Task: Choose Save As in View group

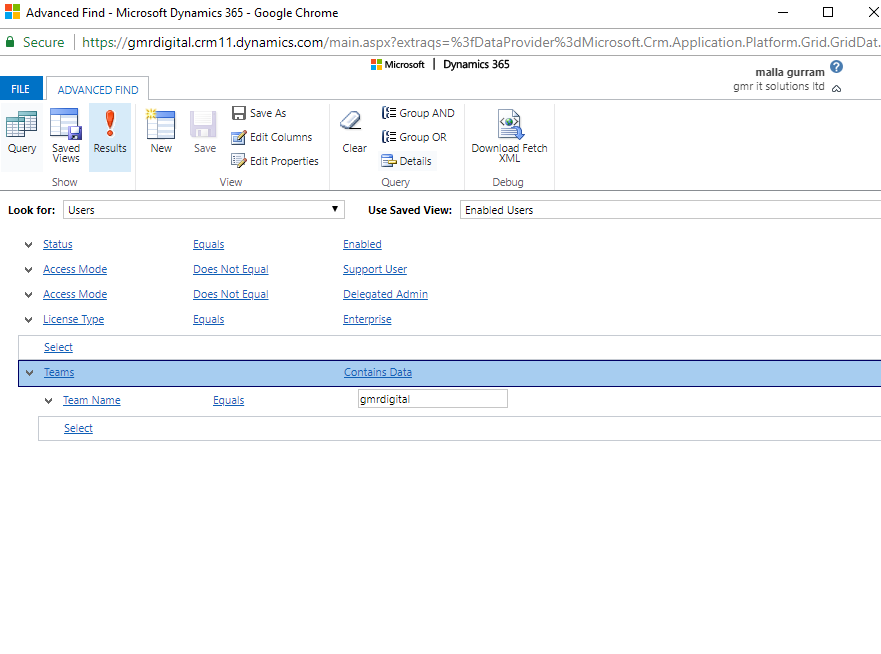Action: point(259,113)
